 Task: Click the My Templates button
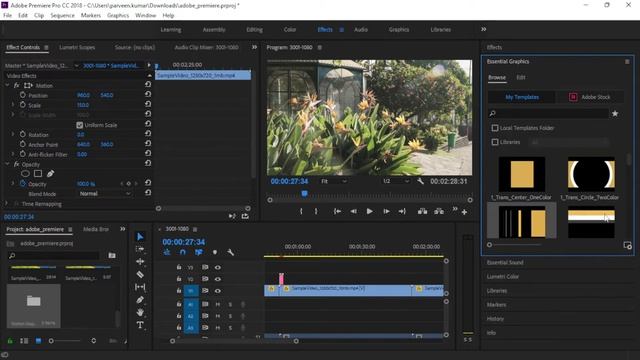coord(522,97)
